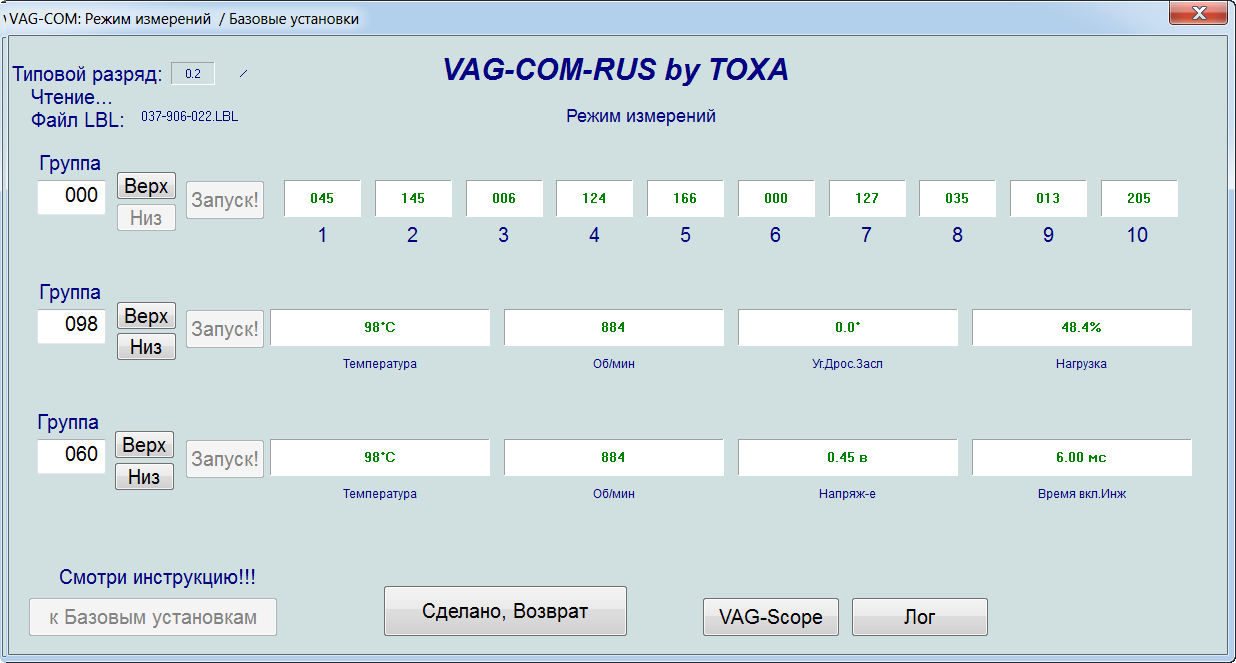The width and height of the screenshot is (1236, 663).
Task: Click the 6.00 мс injector time value
Action: (1082, 457)
